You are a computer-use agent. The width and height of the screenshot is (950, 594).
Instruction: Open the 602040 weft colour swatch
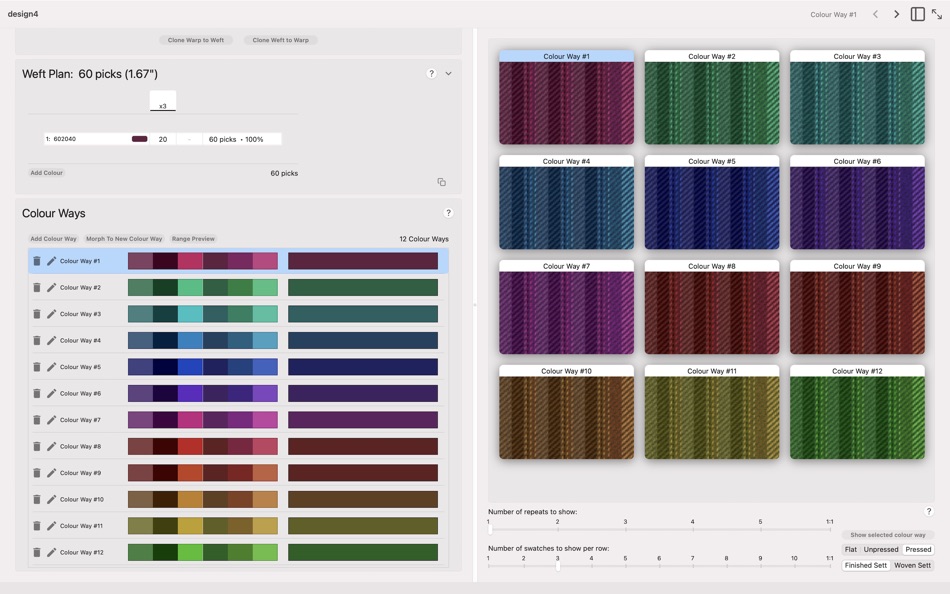coord(140,139)
